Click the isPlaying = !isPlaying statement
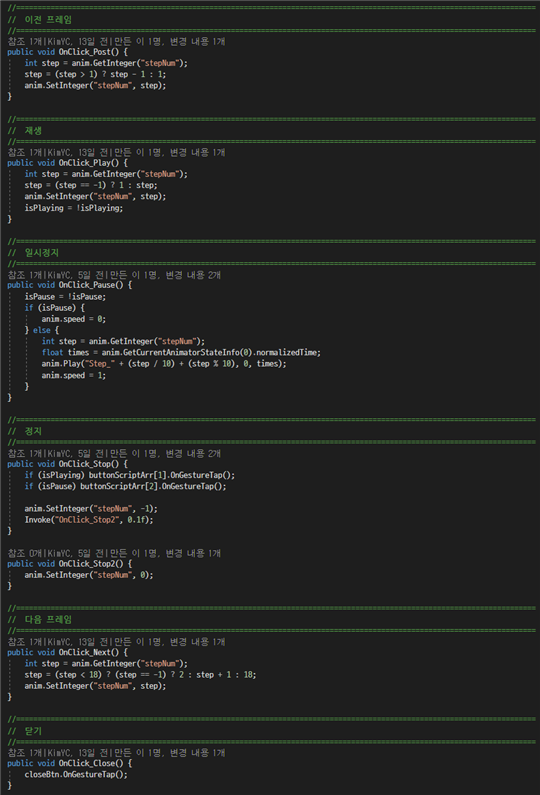The image size is (540, 795). tap(74, 208)
